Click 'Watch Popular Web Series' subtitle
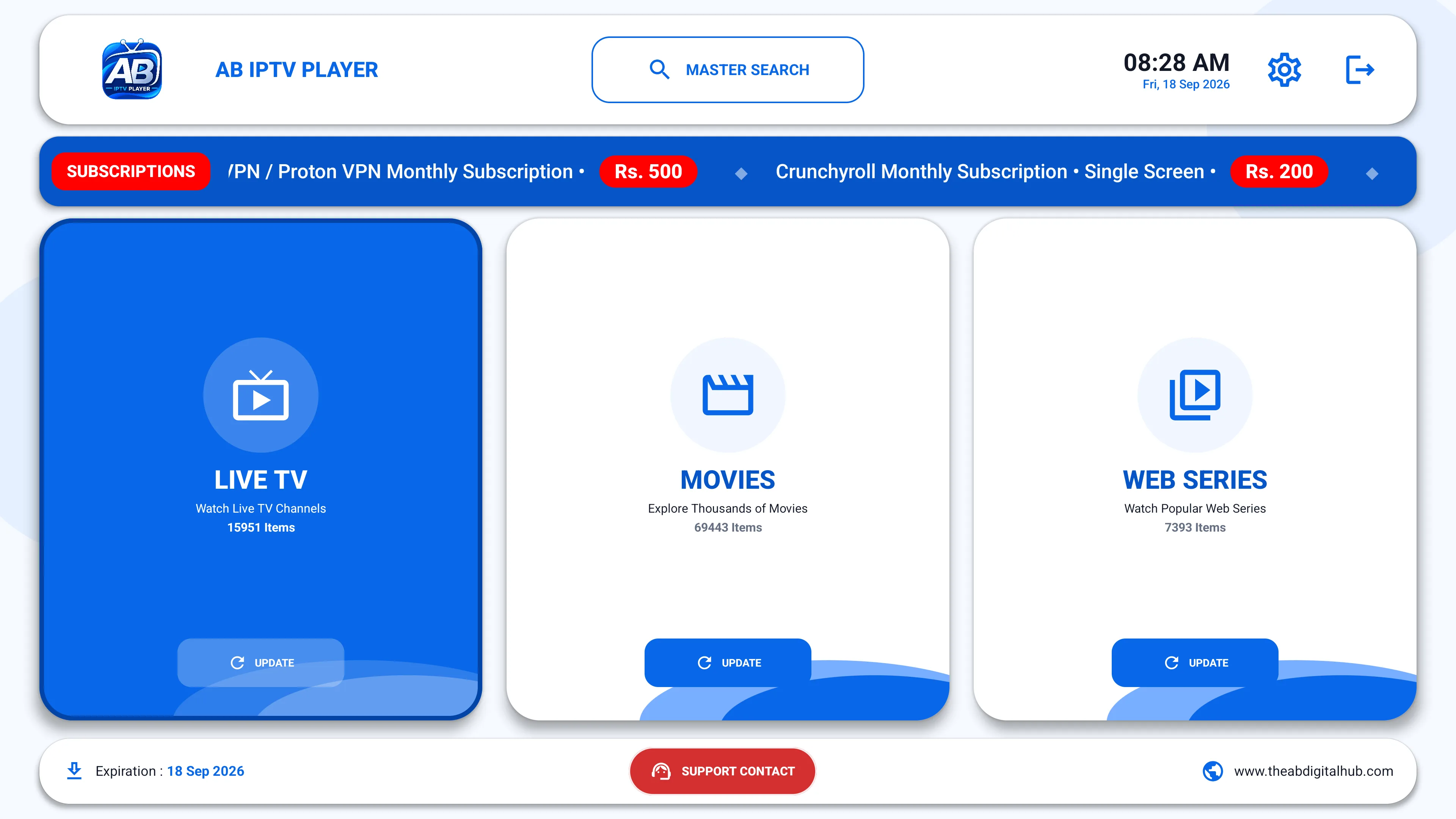Screen dimensions: 1456x819 coord(1195,508)
